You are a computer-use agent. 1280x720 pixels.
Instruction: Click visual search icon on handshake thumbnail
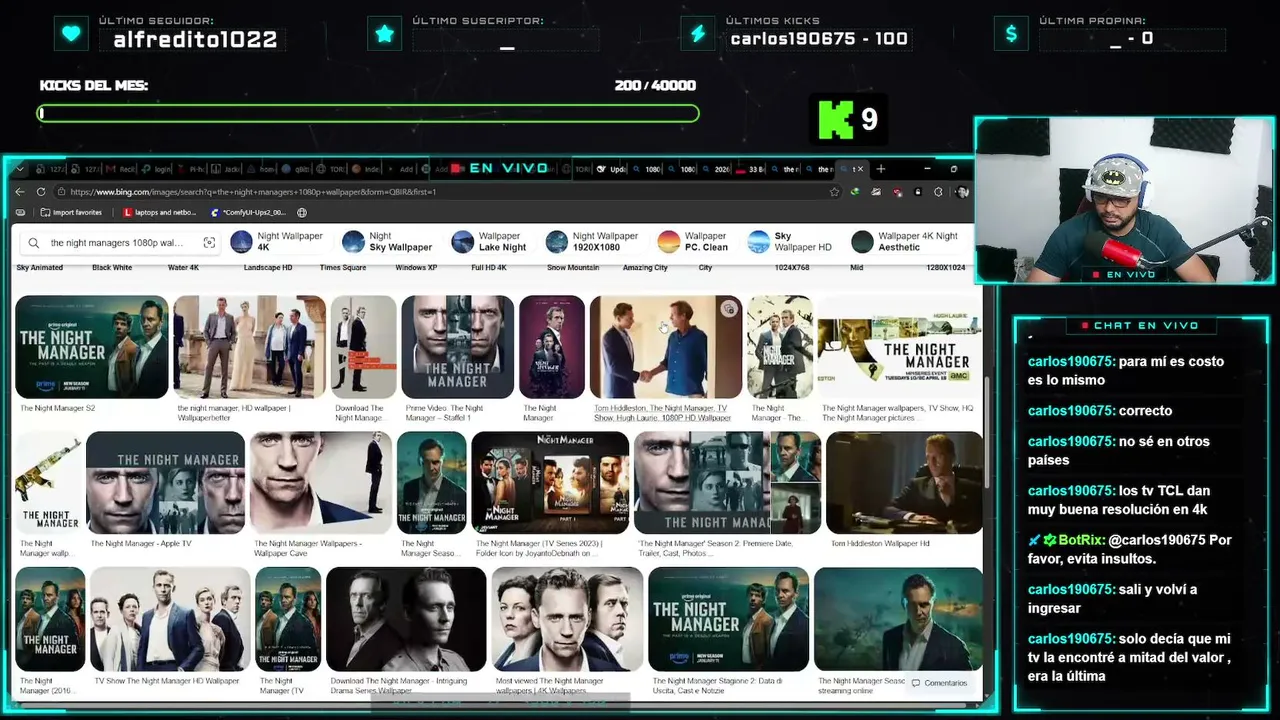728,310
